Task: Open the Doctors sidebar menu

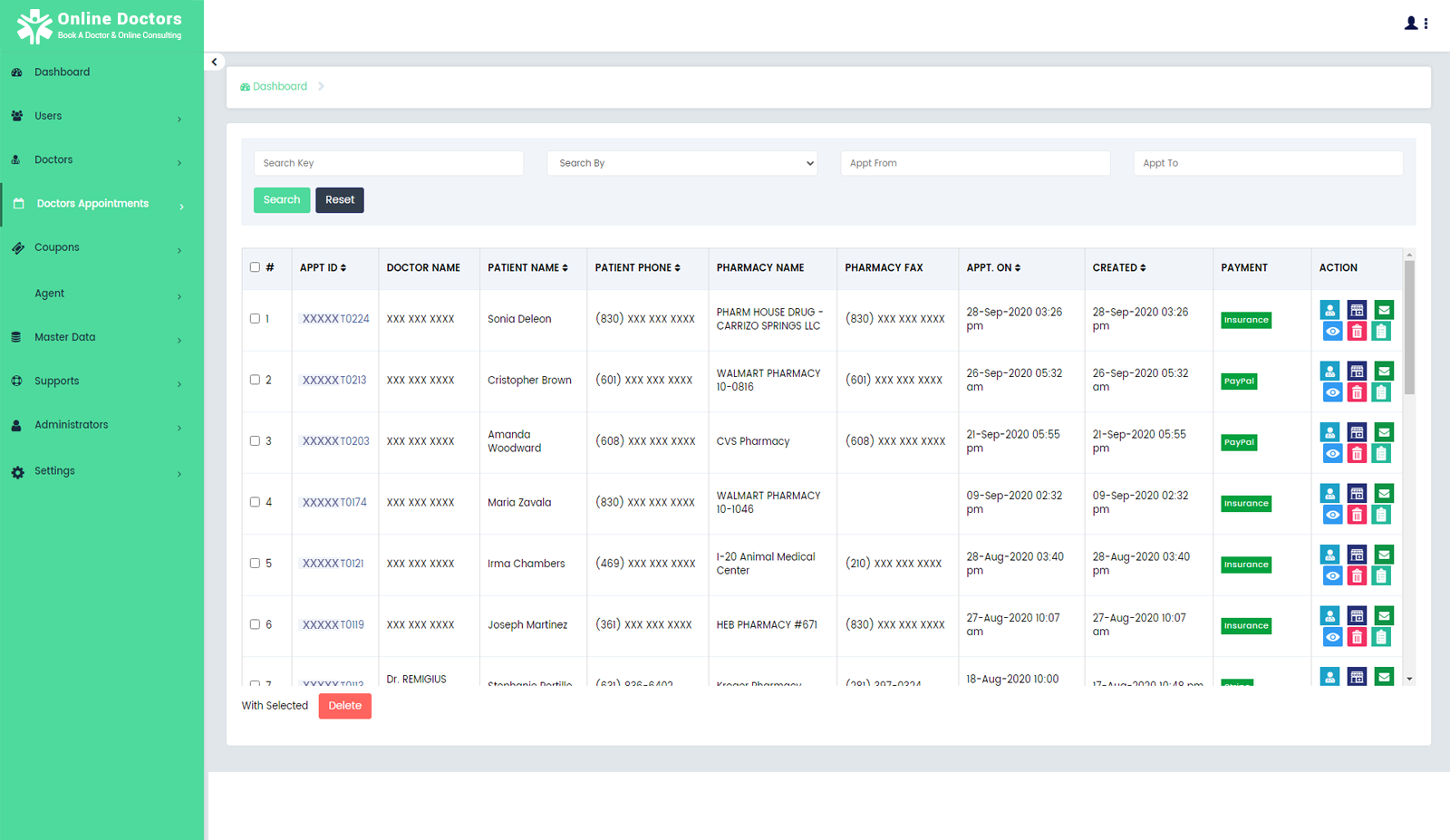Action: click(53, 159)
